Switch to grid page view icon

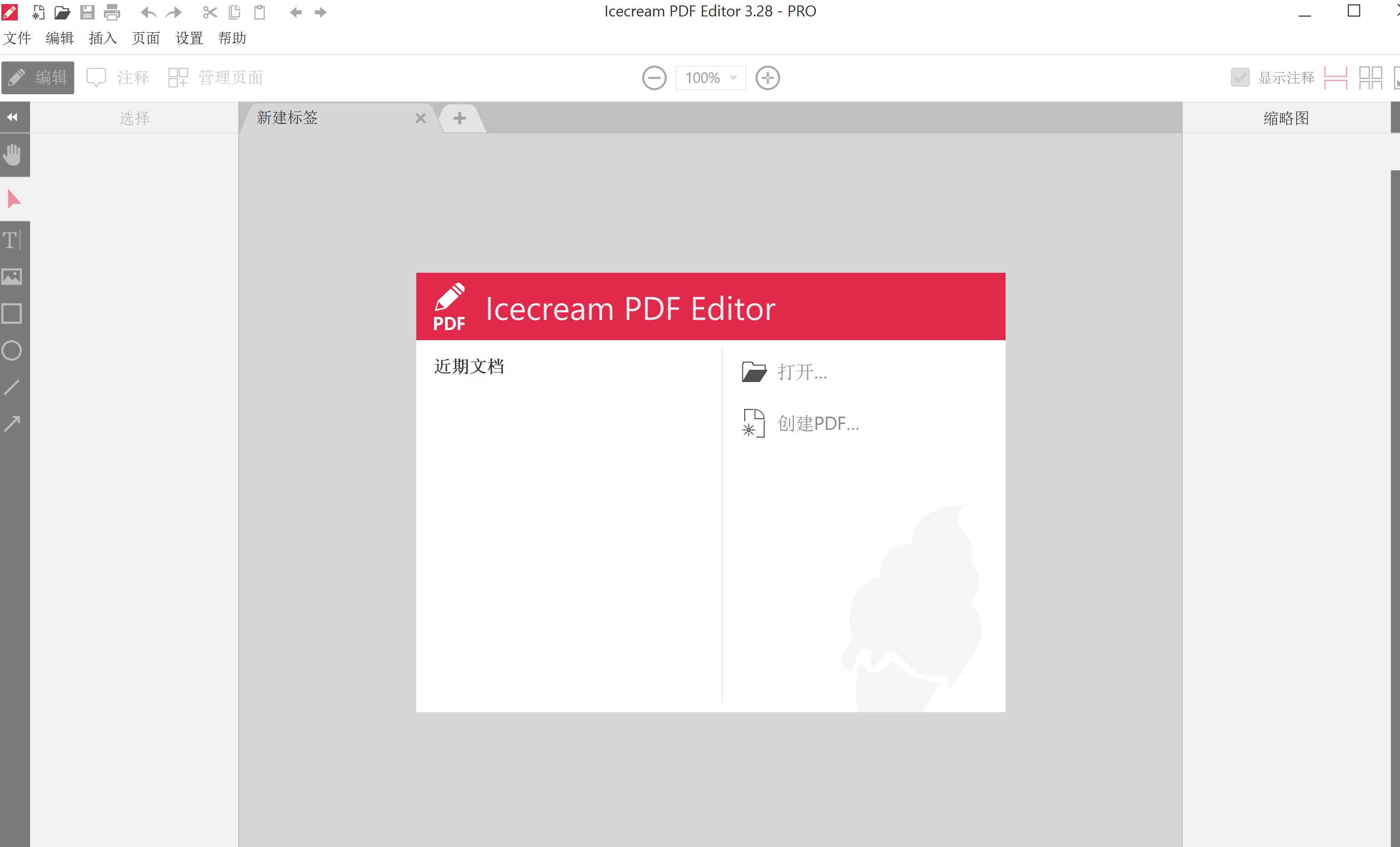click(1370, 78)
